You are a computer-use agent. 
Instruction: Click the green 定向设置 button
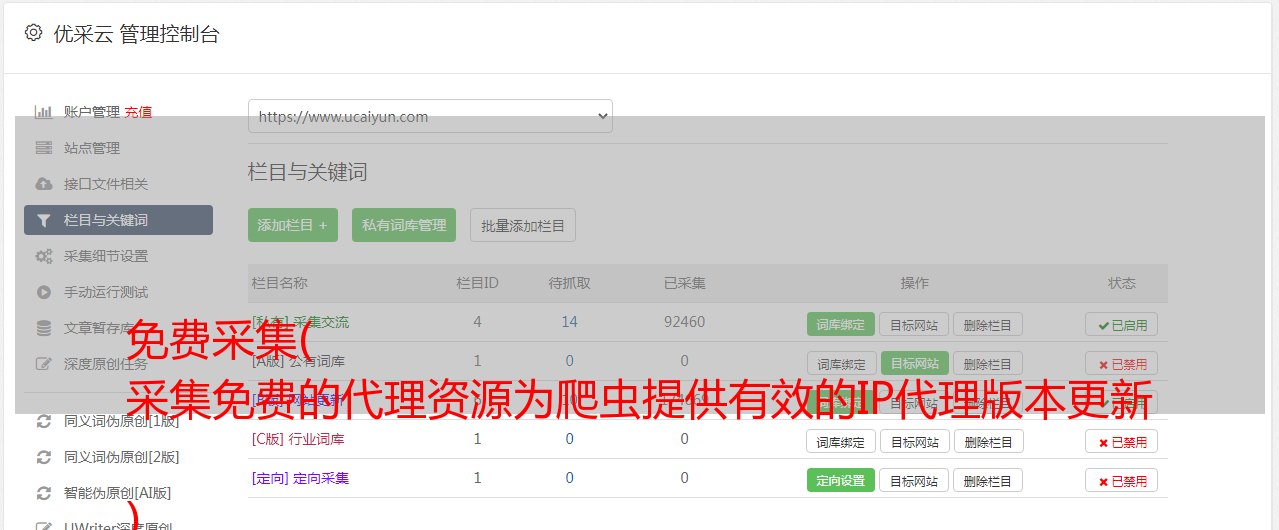(841, 480)
